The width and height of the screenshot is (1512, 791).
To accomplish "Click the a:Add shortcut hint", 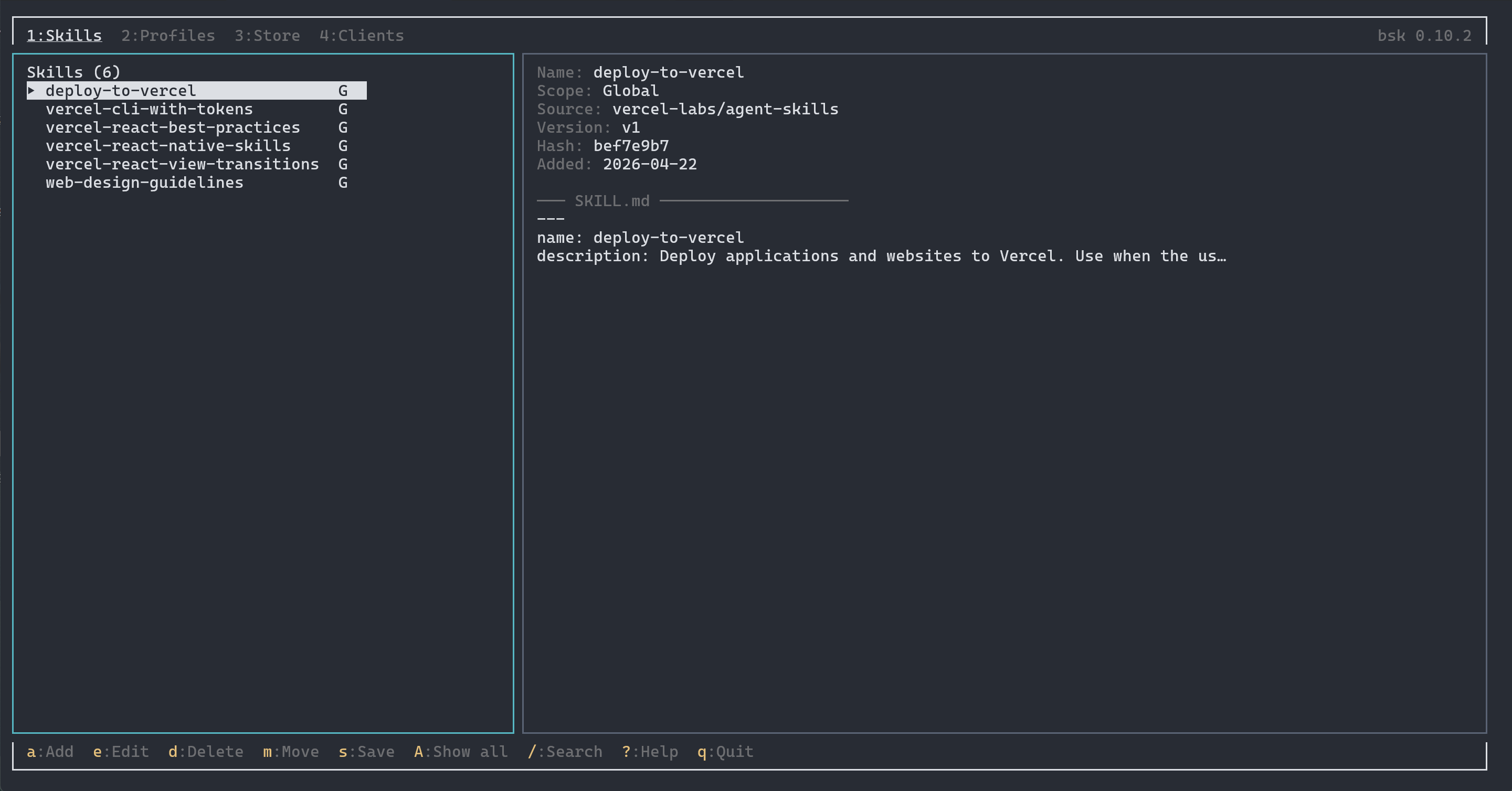I will click(50, 752).
